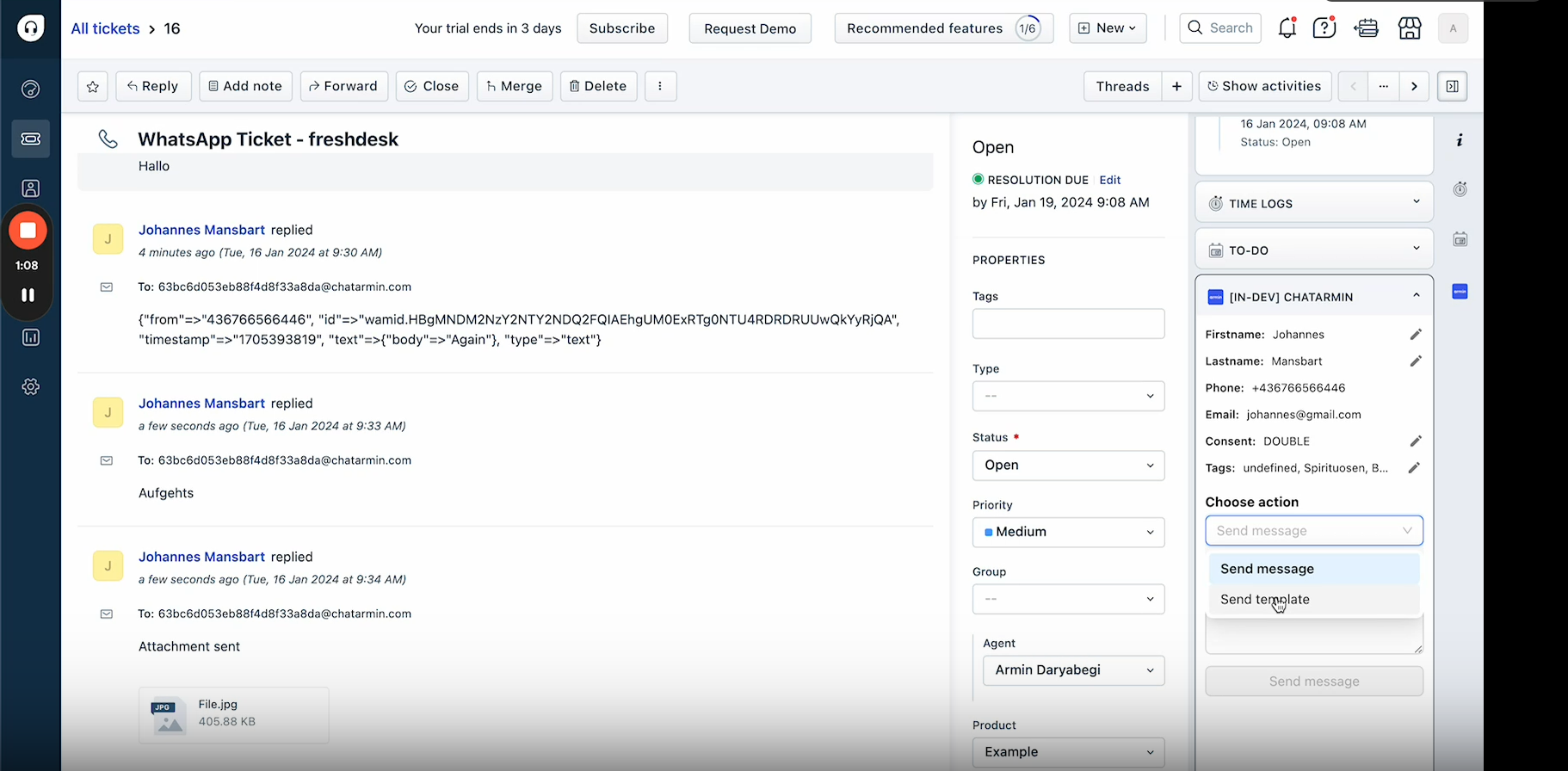Open the notifications bell
The width and height of the screenshot is (1568, 771).
[x=1287, y=28]
